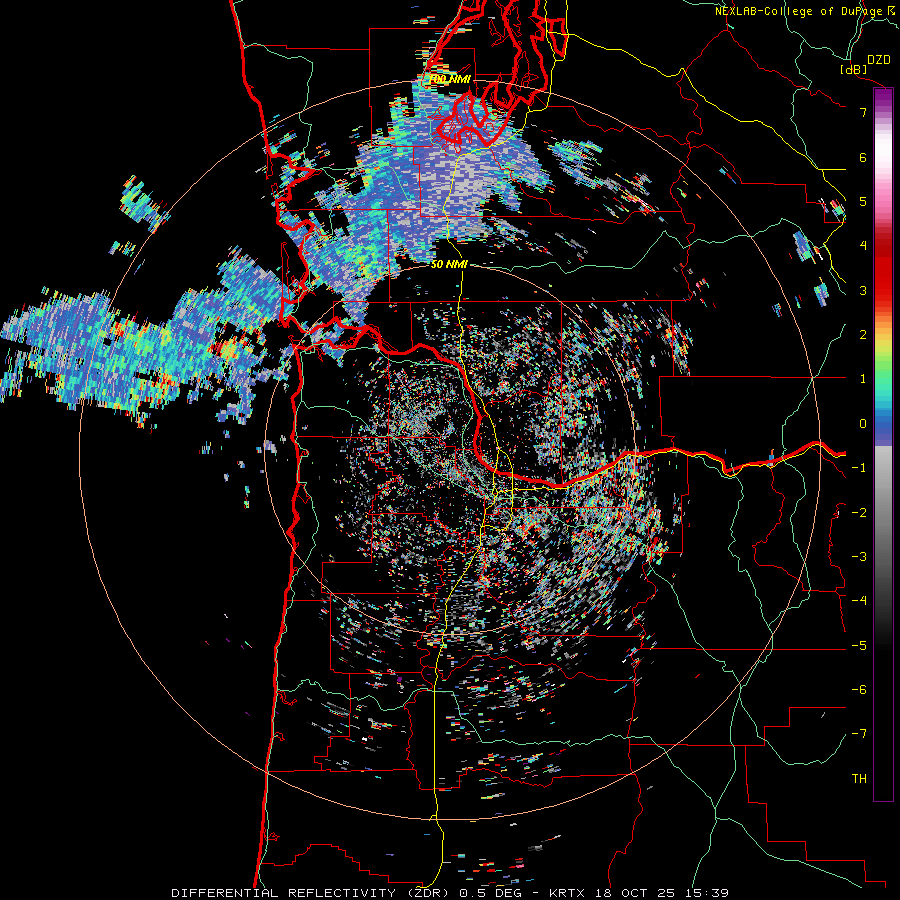This screenshot has height=900, width=900.
Task: Click the 7 value on the scale
Action: point(863,112)
